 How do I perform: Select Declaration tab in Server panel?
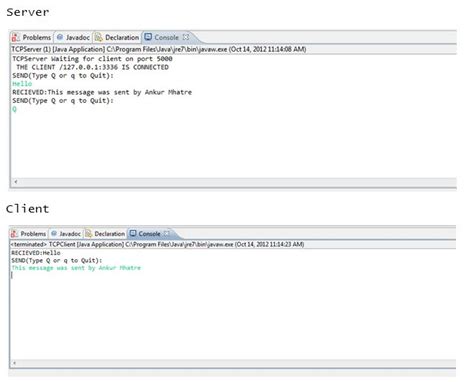(x=117, y=38)
